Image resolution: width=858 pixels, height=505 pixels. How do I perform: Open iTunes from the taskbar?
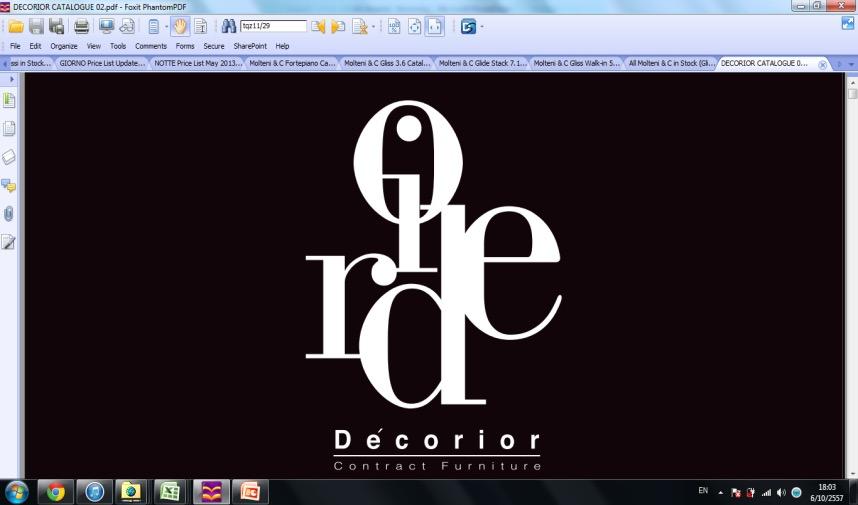click(x=94, y=492)
